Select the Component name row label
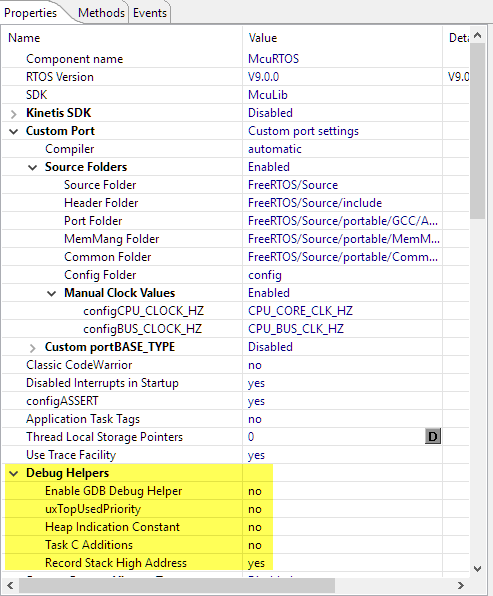The width and height of the screenshot is (493, 596). tap(75, 59)
